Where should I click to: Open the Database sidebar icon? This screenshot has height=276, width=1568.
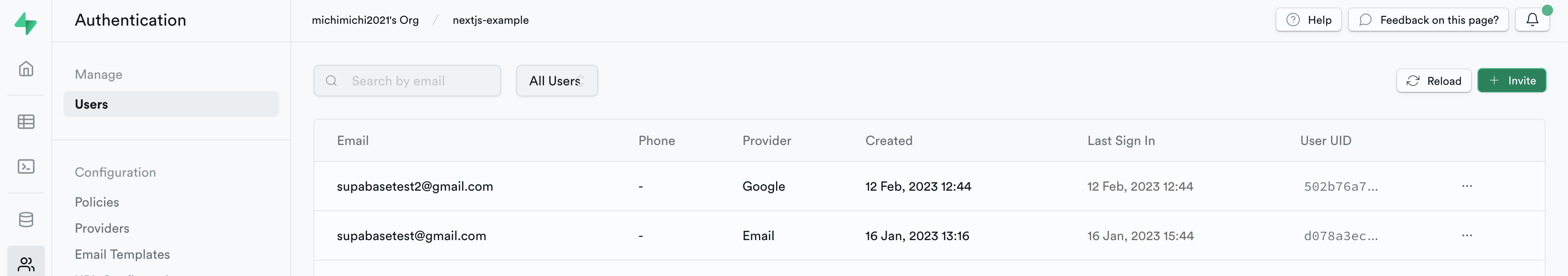click(x=26, y=220)
